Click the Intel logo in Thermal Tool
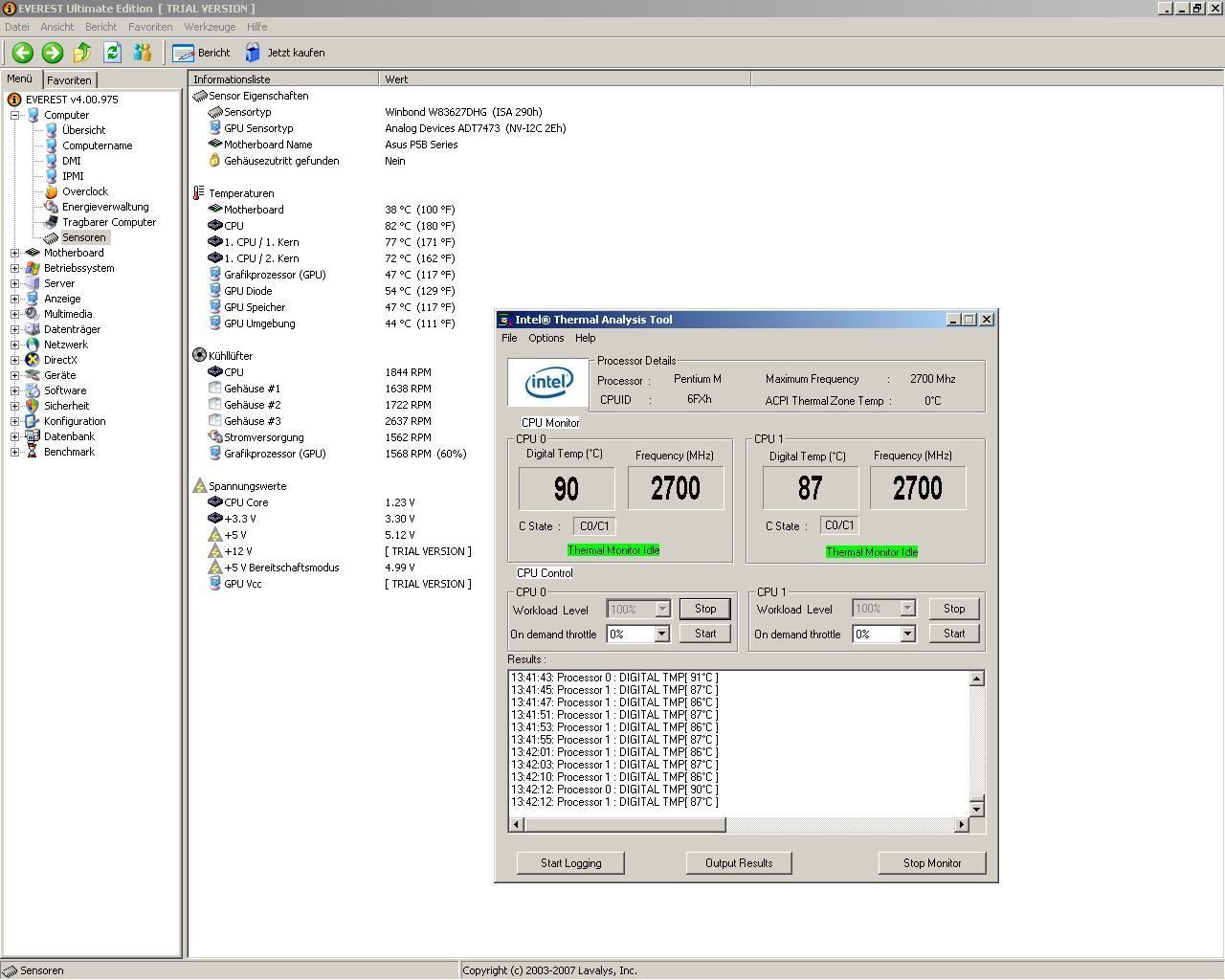 click(548, 384)
